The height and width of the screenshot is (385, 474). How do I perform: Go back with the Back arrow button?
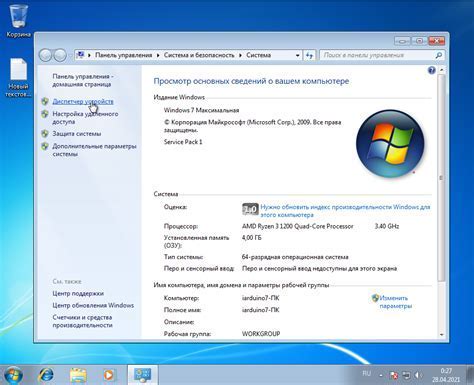[x=45, y=55]
